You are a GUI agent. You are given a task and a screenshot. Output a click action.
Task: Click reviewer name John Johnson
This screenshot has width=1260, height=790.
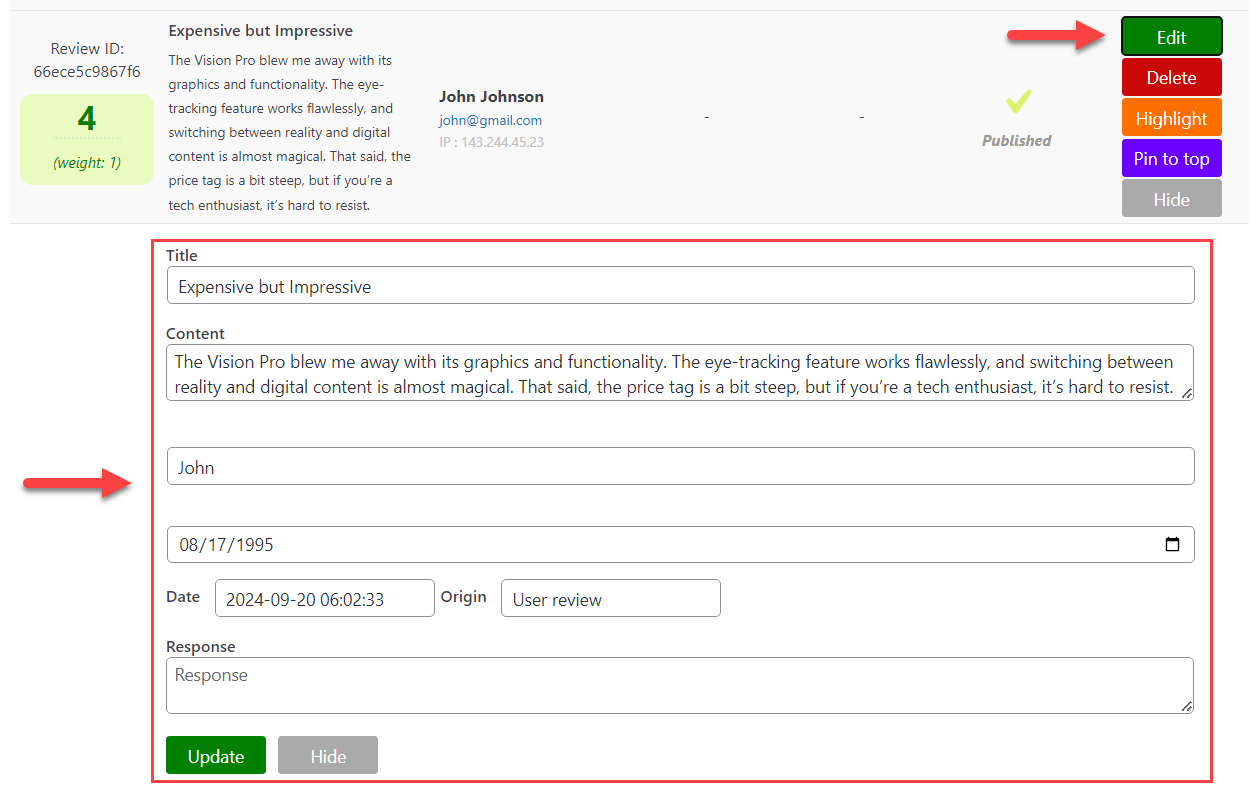[x=491, y=97]
